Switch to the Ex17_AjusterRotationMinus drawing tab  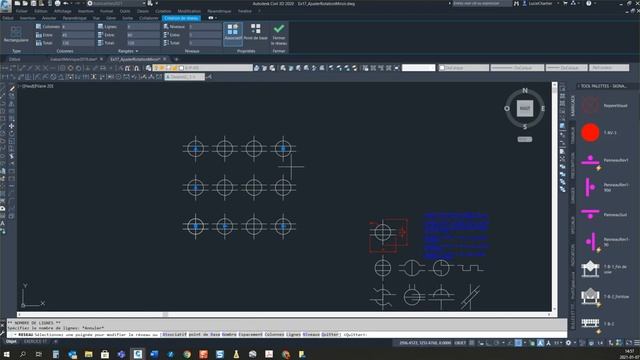point(135,59)
